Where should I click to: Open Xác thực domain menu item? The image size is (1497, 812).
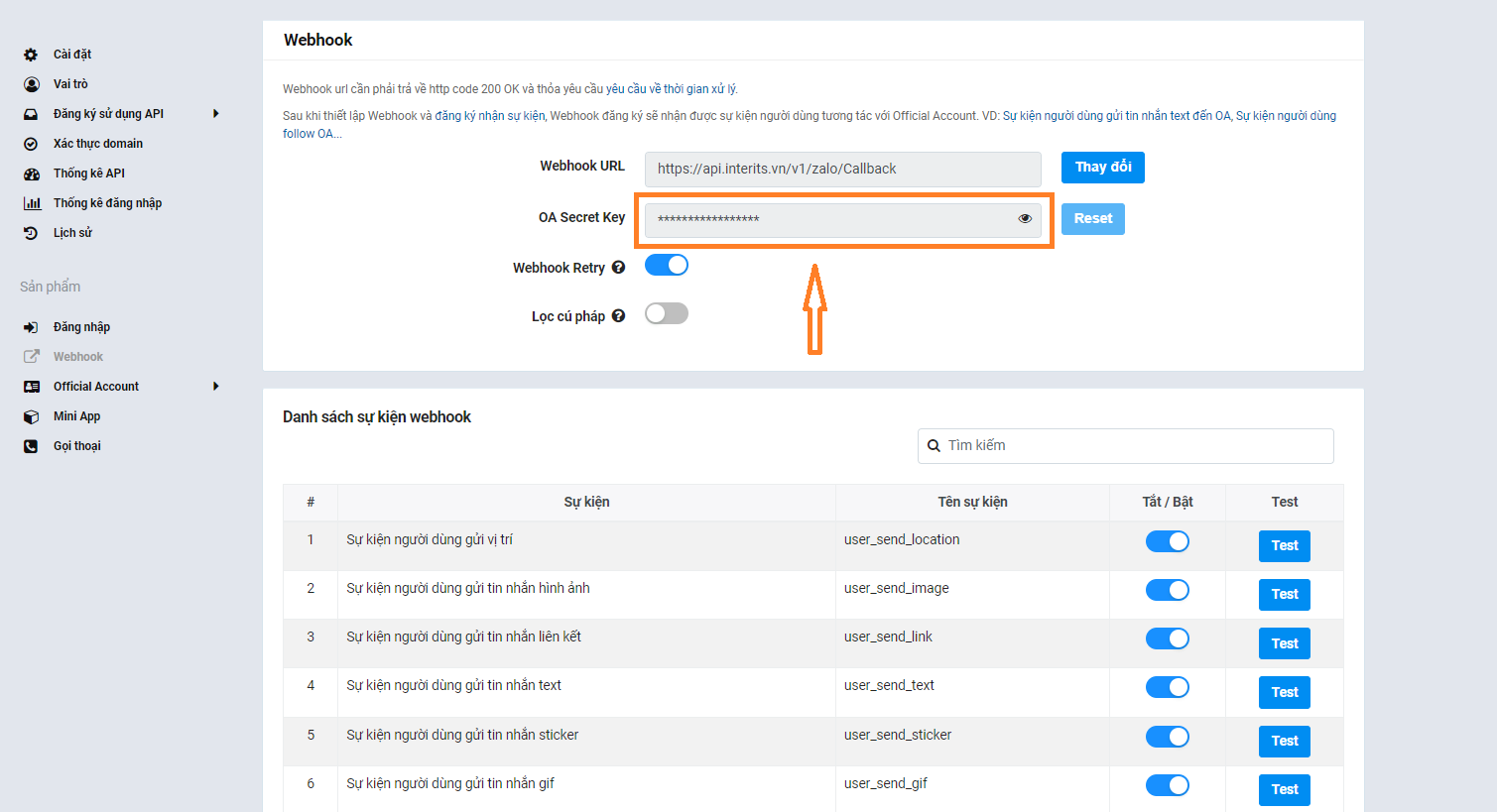97,144
